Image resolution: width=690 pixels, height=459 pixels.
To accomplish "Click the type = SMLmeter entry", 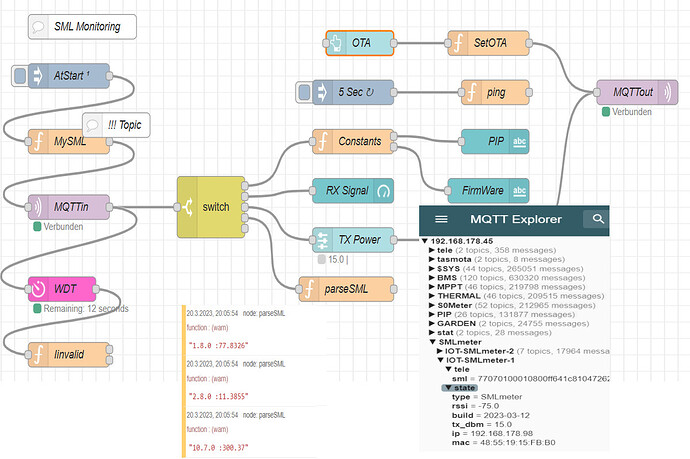I will (x=487, y=397).
